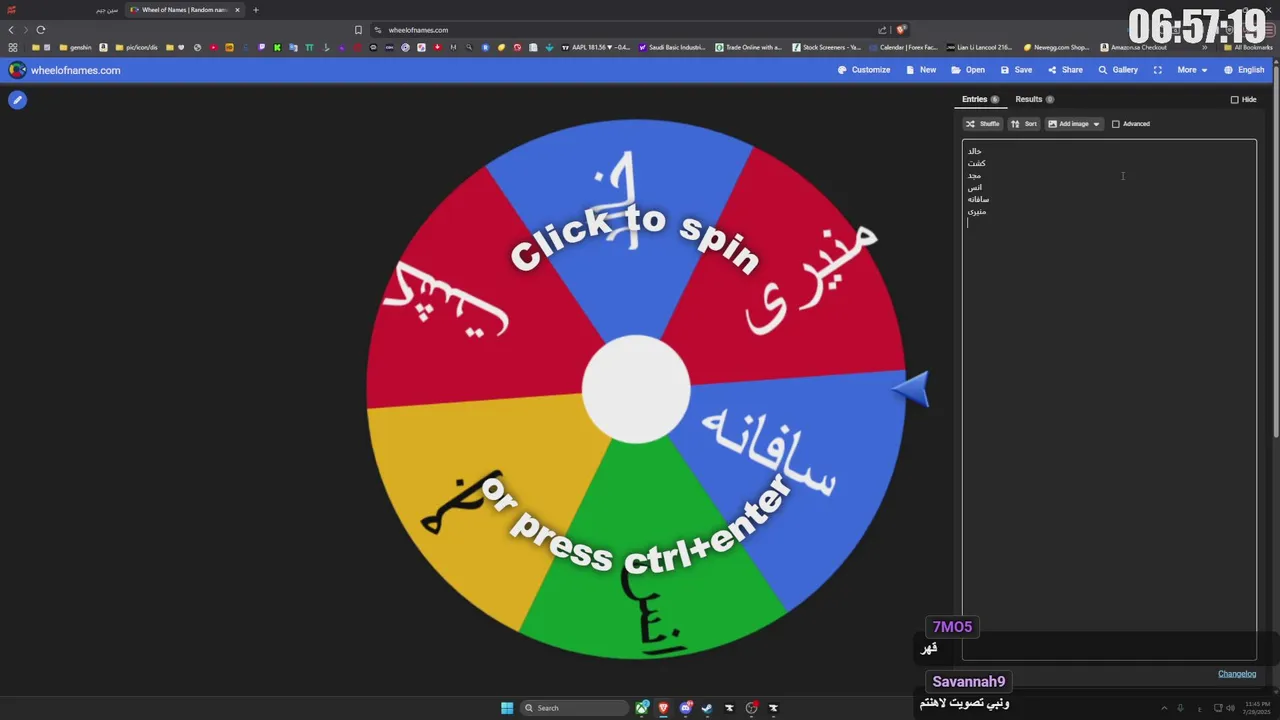
Task: Change language from English
Action: click(x=1244, y=70)
